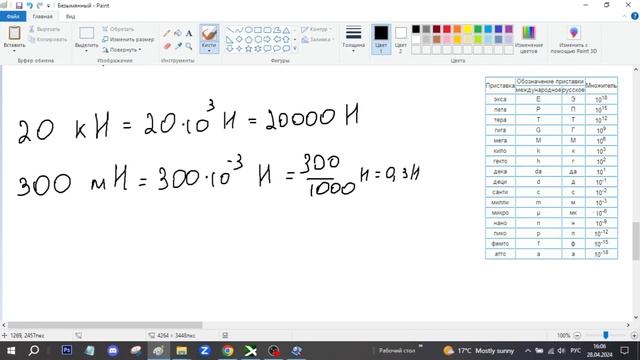The image size is (640, 360).
Task: Expand the shapes gallery more arrow
Action: point(295,49)
